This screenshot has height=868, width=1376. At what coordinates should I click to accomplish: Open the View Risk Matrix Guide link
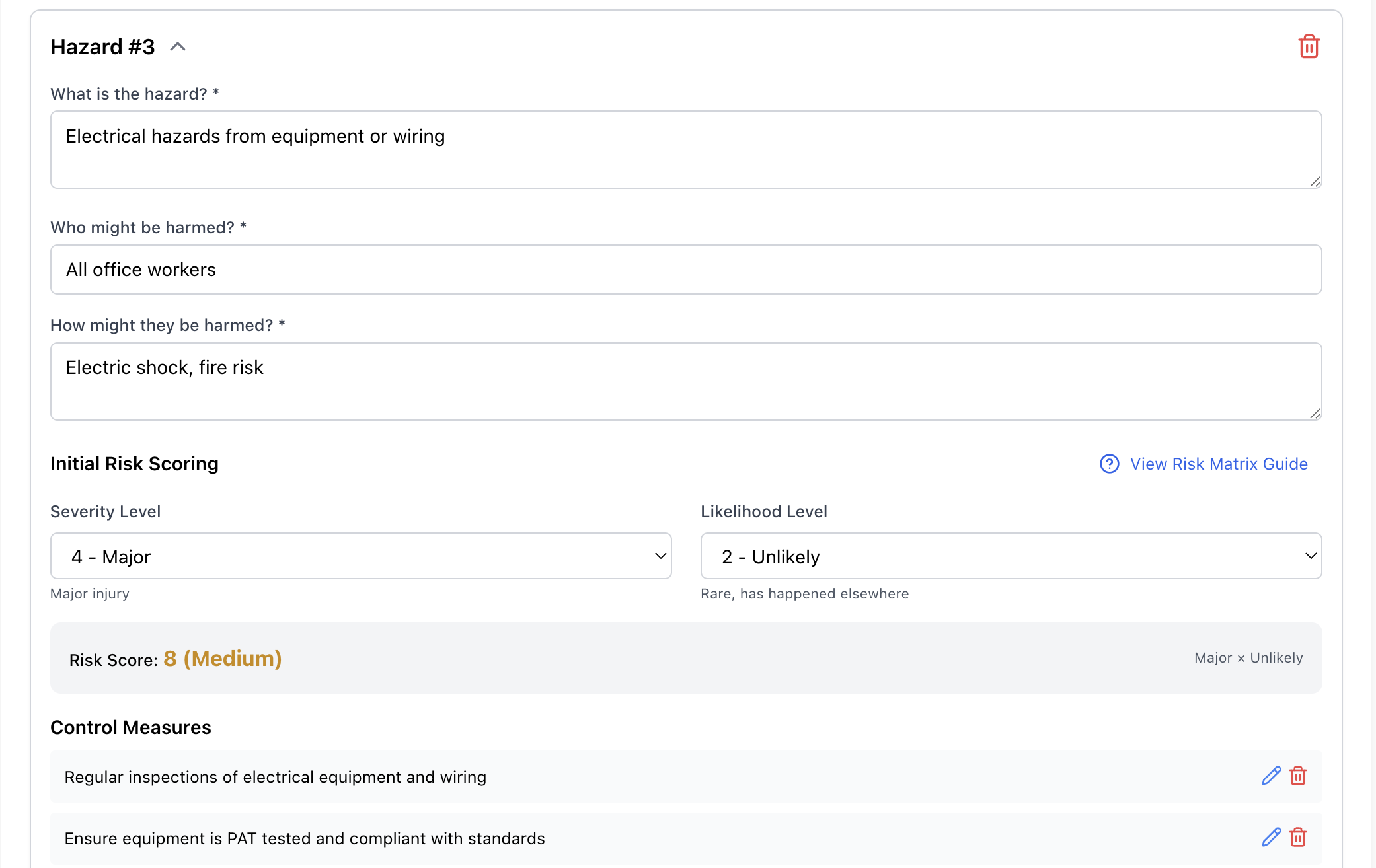tap(1218, 464)
